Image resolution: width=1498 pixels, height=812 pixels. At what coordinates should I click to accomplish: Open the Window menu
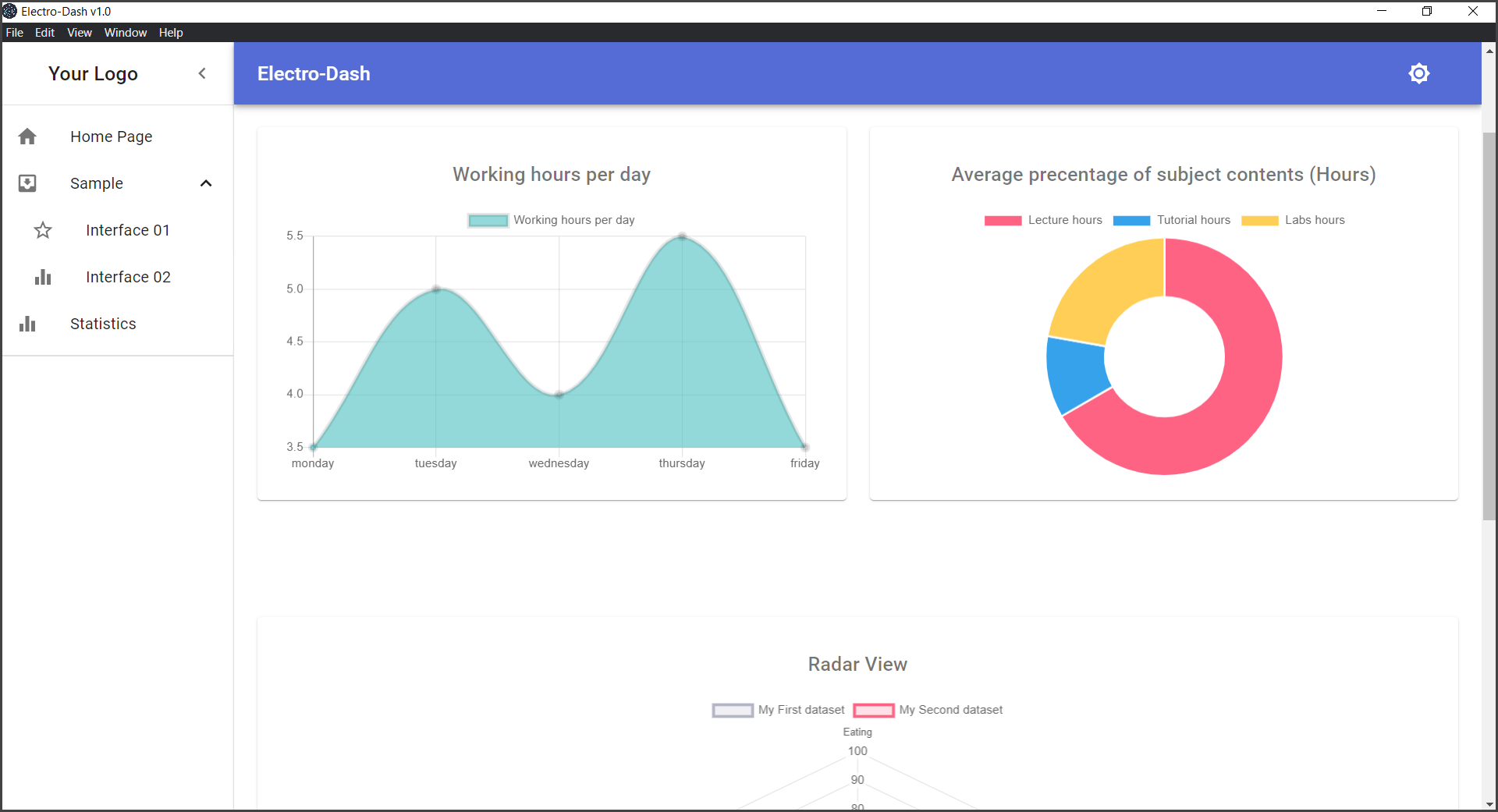(126, 33)
